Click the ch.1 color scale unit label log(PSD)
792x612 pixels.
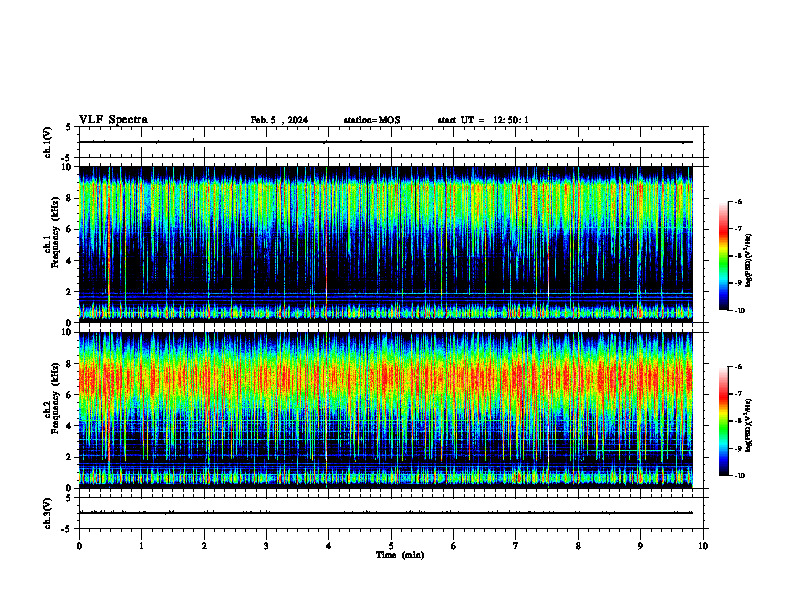(x=749, y=261)
